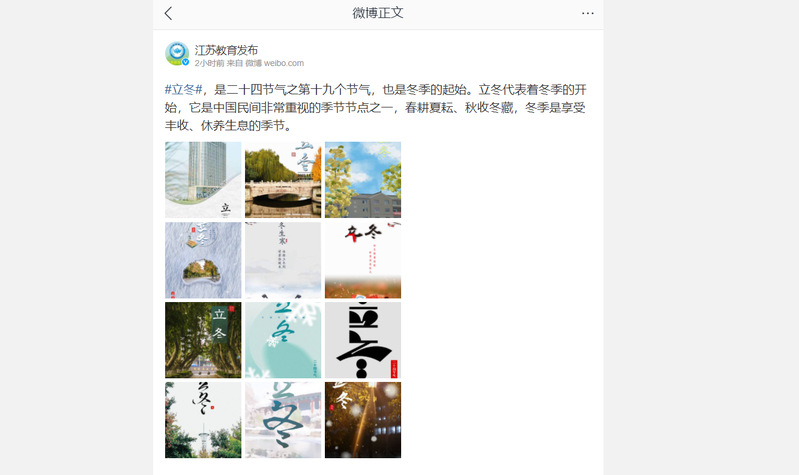
Task: Open the golden night-light 立冬 thumbnail
Action: pos(363,420)
